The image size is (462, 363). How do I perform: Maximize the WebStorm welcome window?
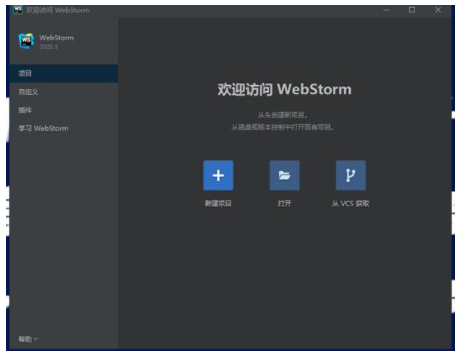pyautogui.click(x=412, y=10)
